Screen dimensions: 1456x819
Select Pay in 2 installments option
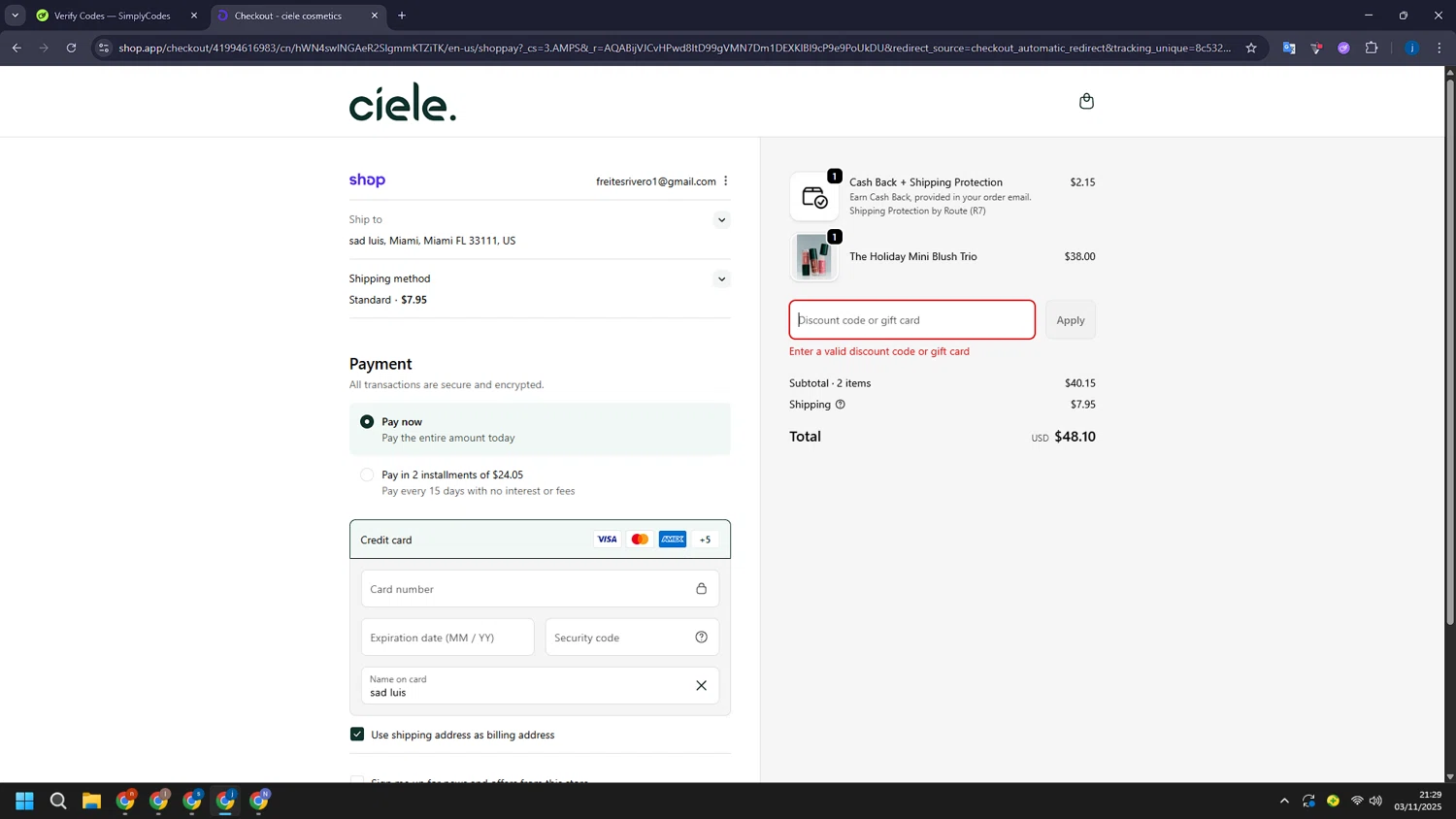(367, 475)
